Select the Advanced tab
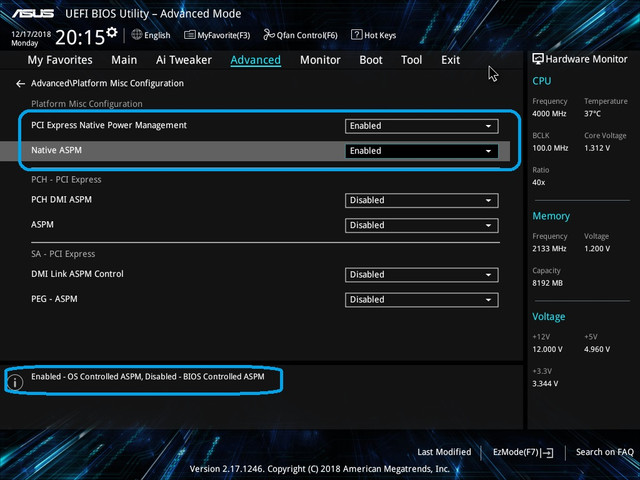The image size is (640, 480). [256, 60]
